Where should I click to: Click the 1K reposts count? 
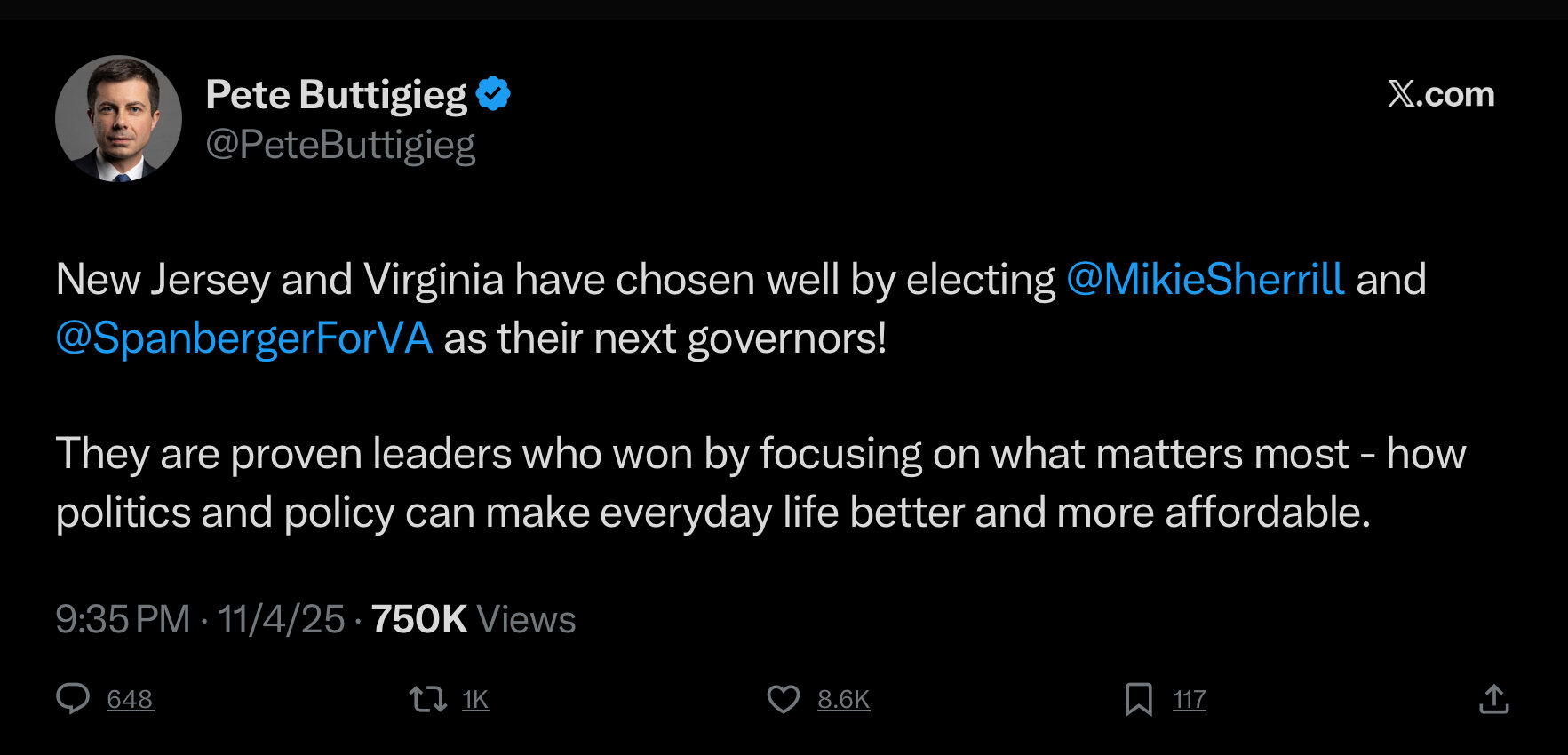coord(475,700)
